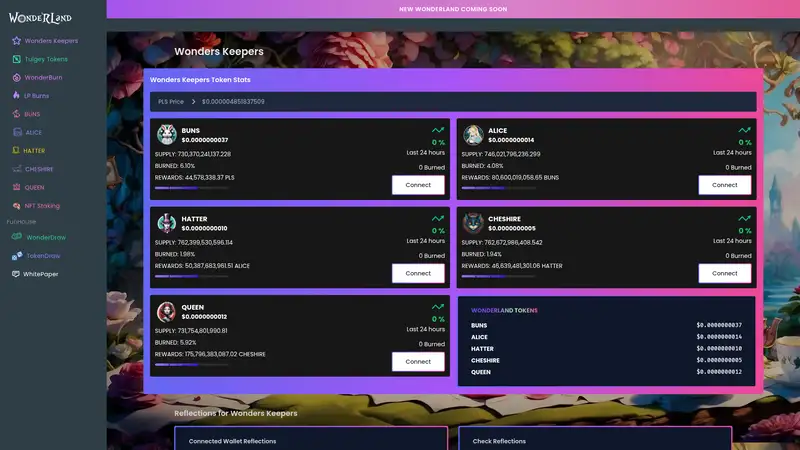Click the QUEEN rewards CHESHIRE amount text
Viewport: 800px width, 450px height.
pos(225,354)
